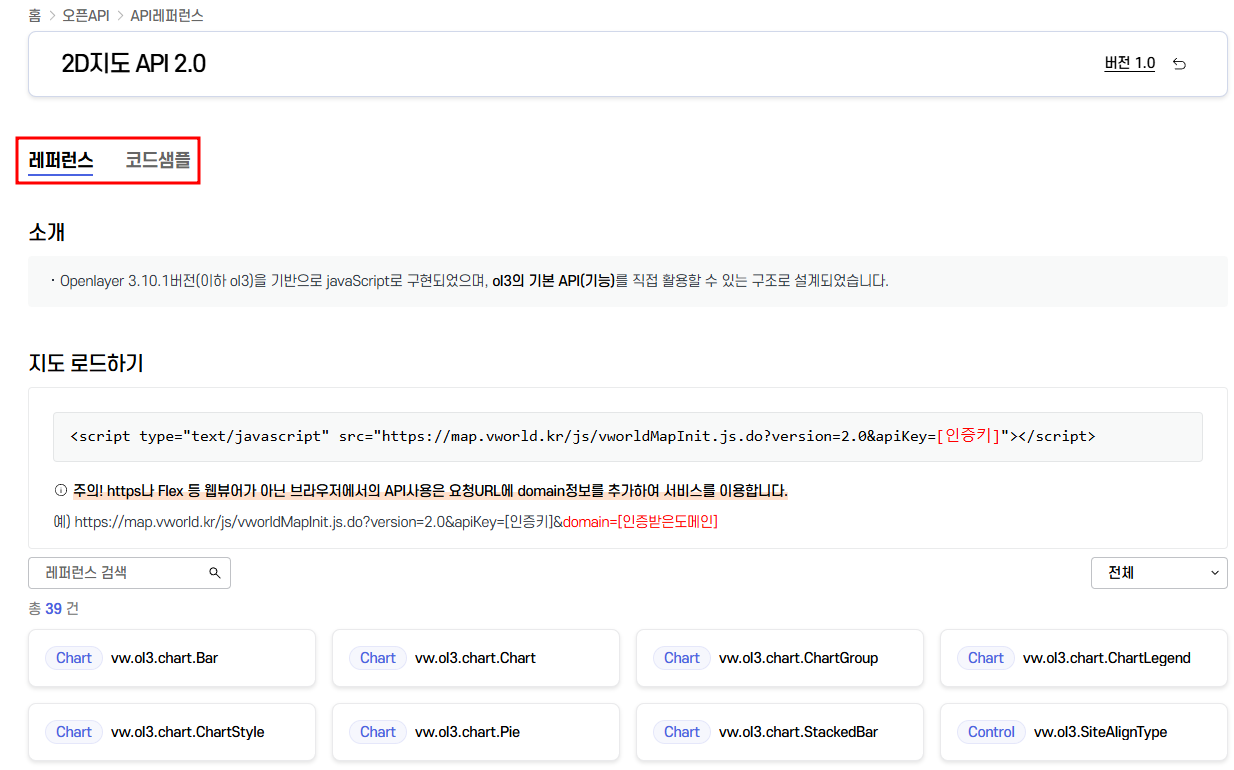The image size is (1234, 770).
Task: Open API레퍼런스 breadcrumb link
Action: pyautogui.click(x=167, y=16)
